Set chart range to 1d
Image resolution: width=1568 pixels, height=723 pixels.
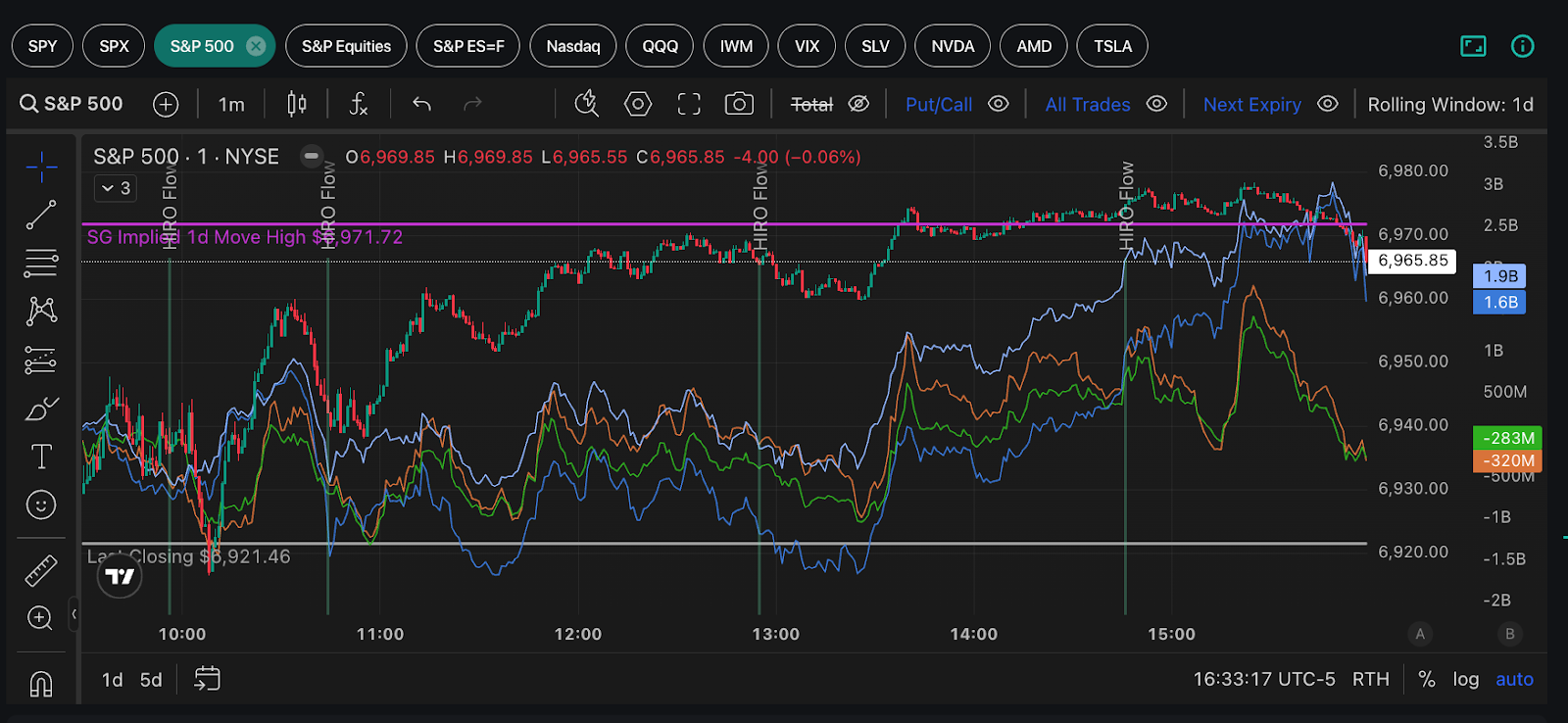coord(113,679)
